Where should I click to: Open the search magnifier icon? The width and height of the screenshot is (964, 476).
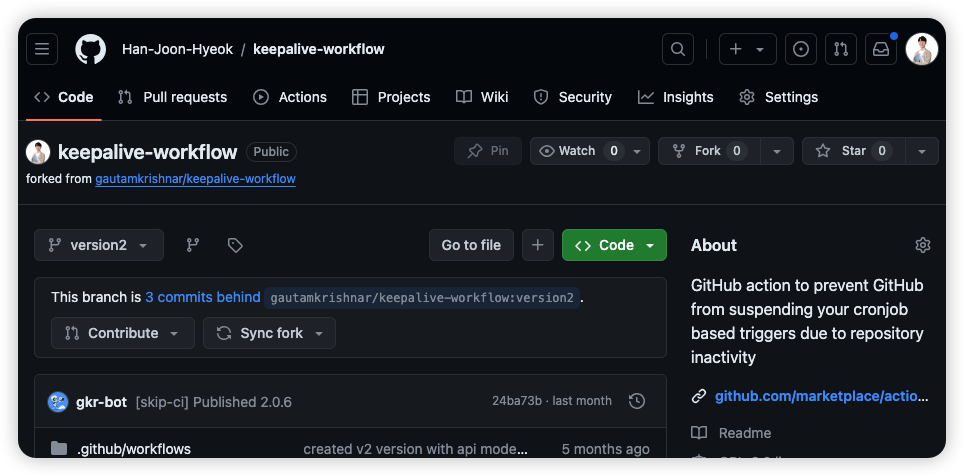[678, 49]
